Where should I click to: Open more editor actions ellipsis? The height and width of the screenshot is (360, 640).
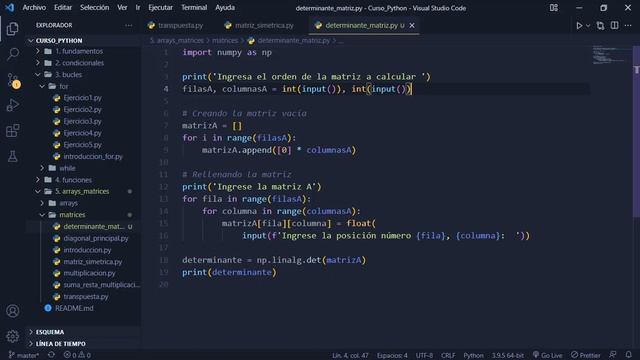point(628,25)
